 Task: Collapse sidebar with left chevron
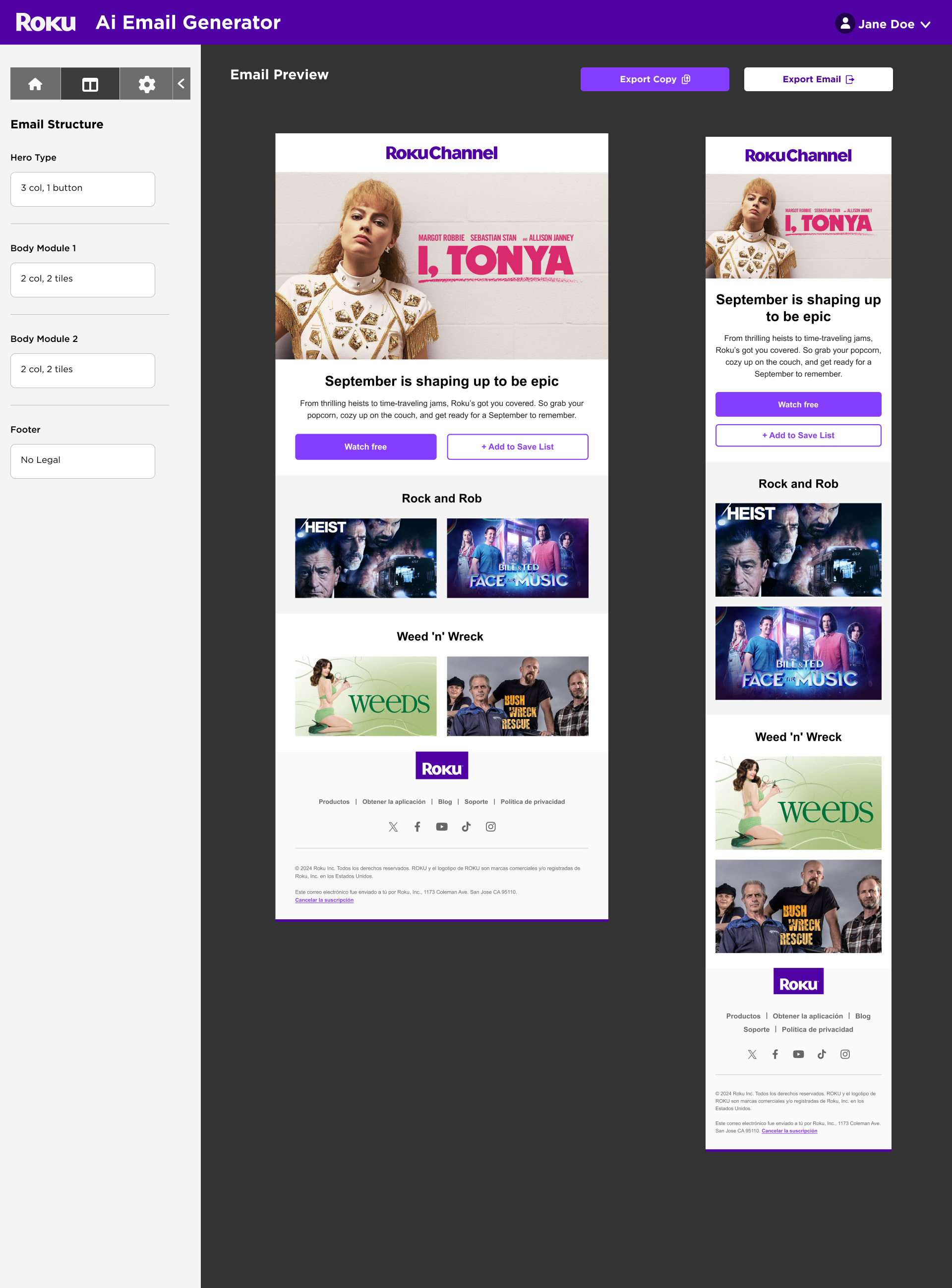(x=181, y=84)
